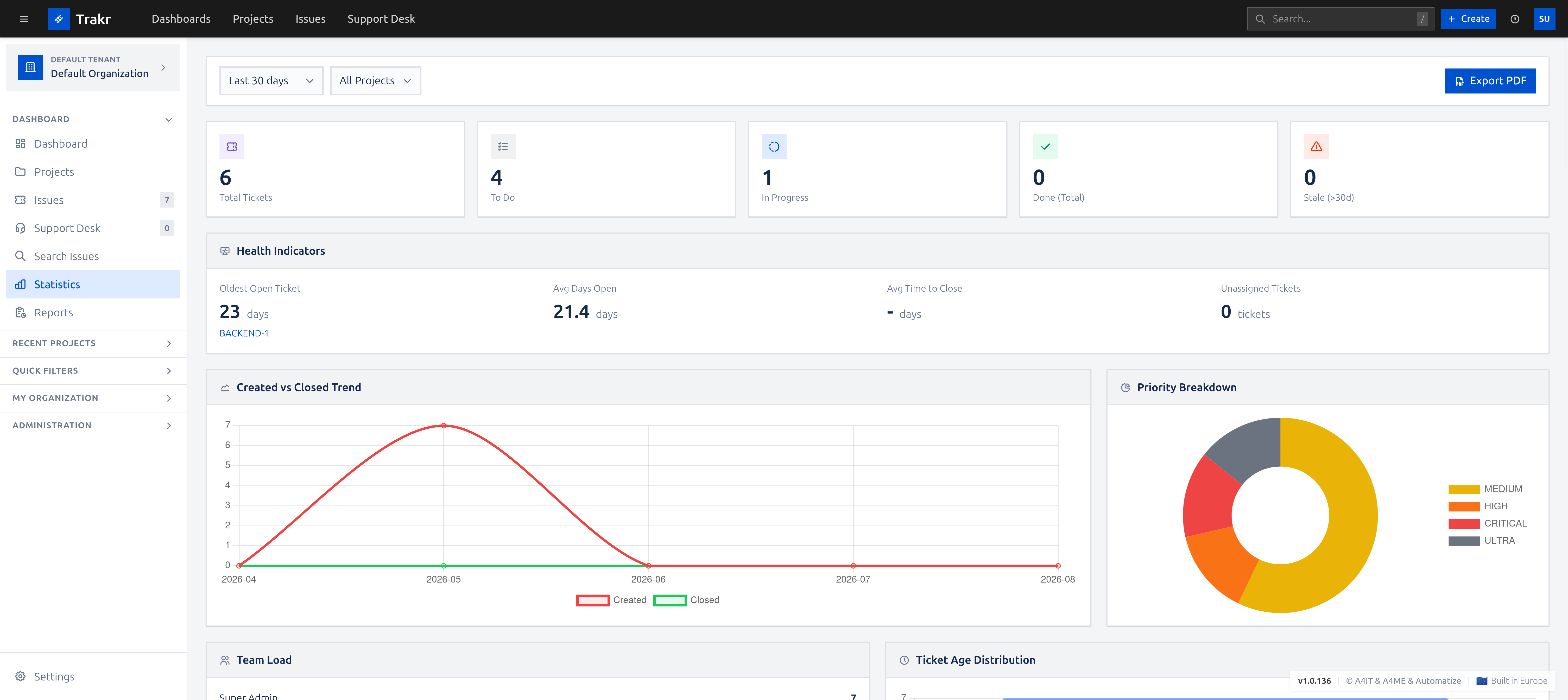Click the Trakr logo icon

[58, 19]
